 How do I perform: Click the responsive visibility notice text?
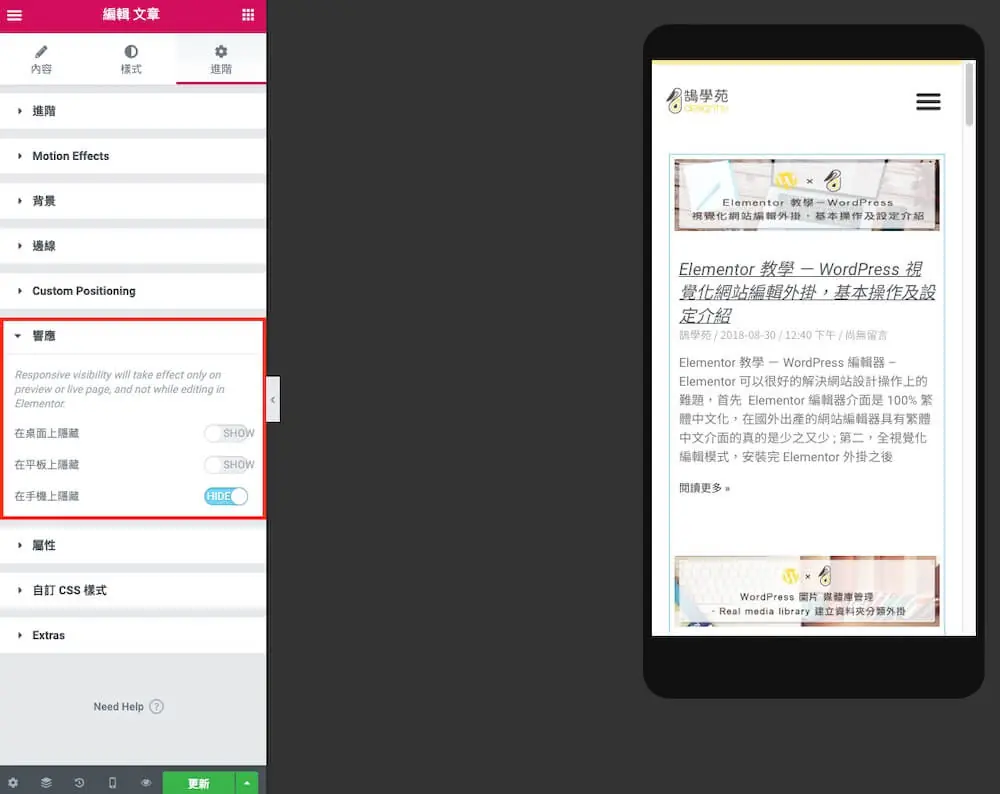[120, 389]
